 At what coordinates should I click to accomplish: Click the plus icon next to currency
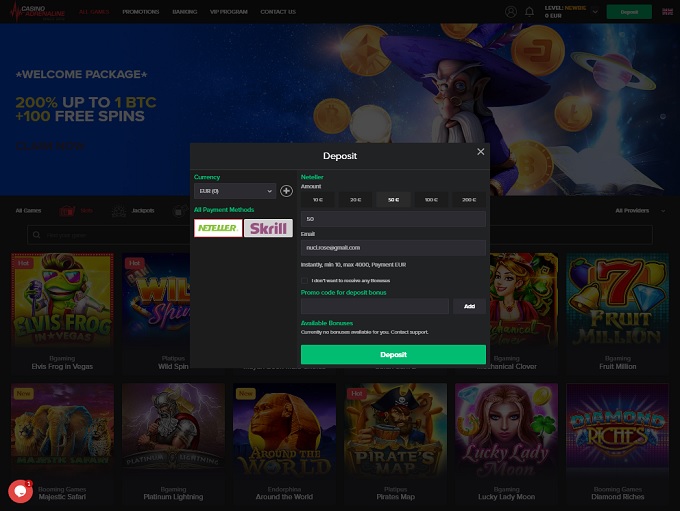286,190
